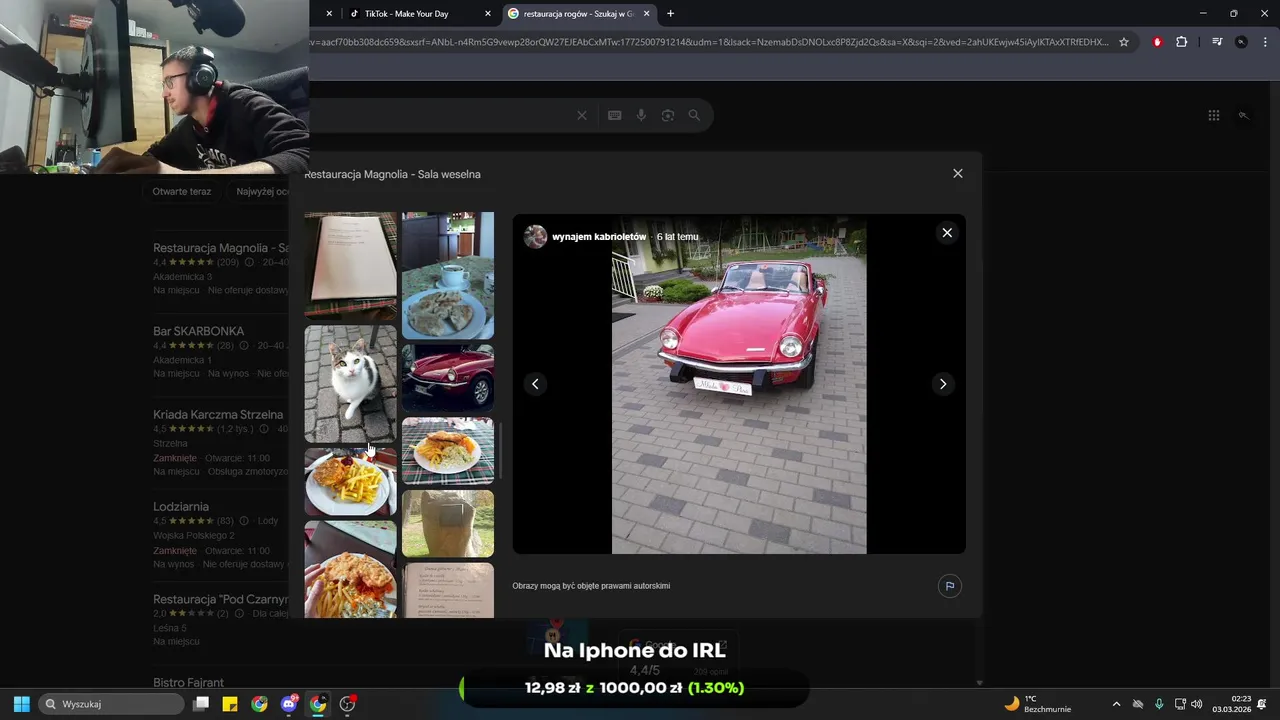Screen dimensions: 1280x720
Task: Search by image with Google Lens
Action: [x=668, y=115]
